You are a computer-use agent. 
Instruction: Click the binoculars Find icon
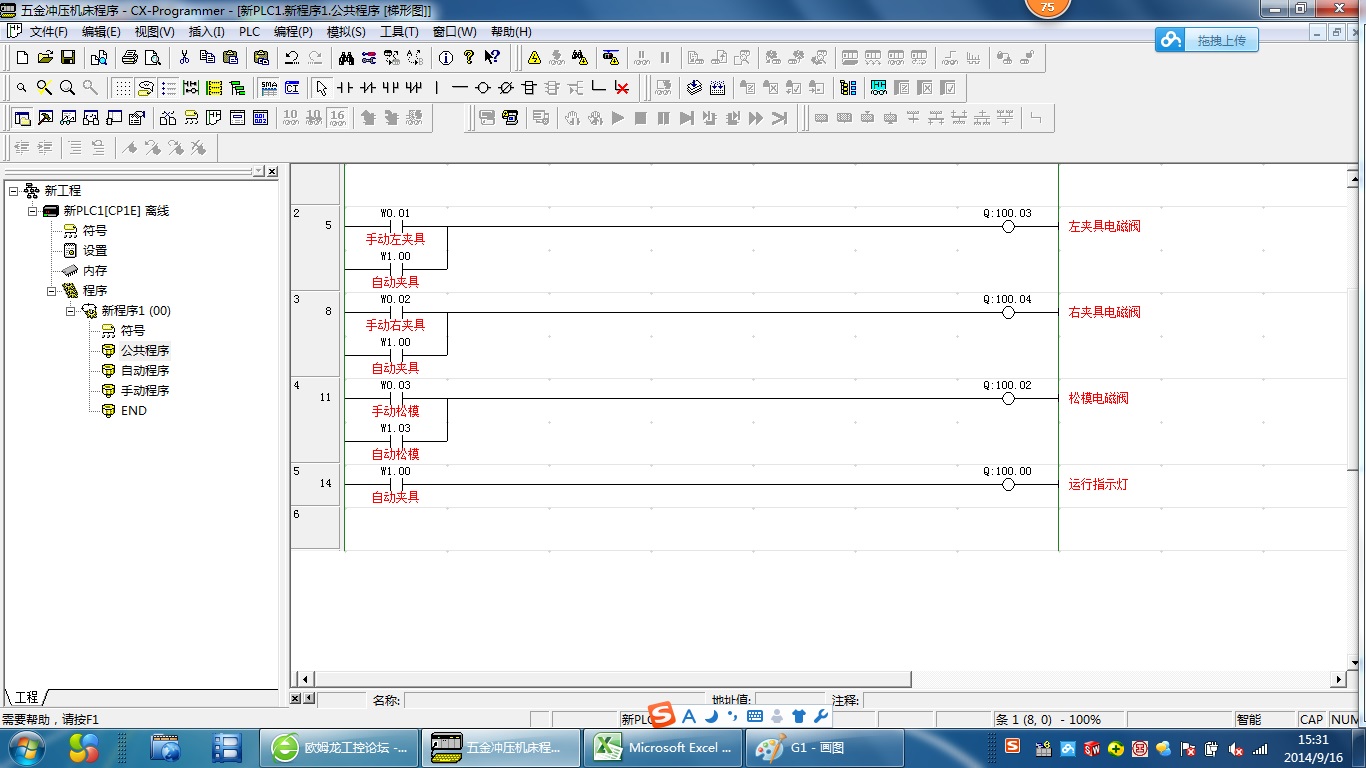coord(346,58)
